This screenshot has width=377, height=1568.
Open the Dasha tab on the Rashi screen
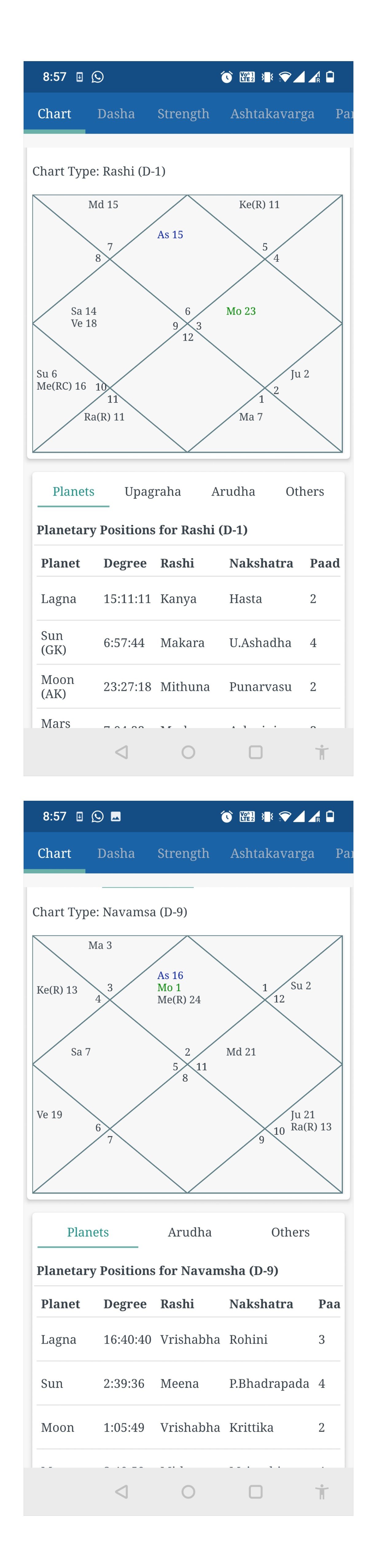116,114
